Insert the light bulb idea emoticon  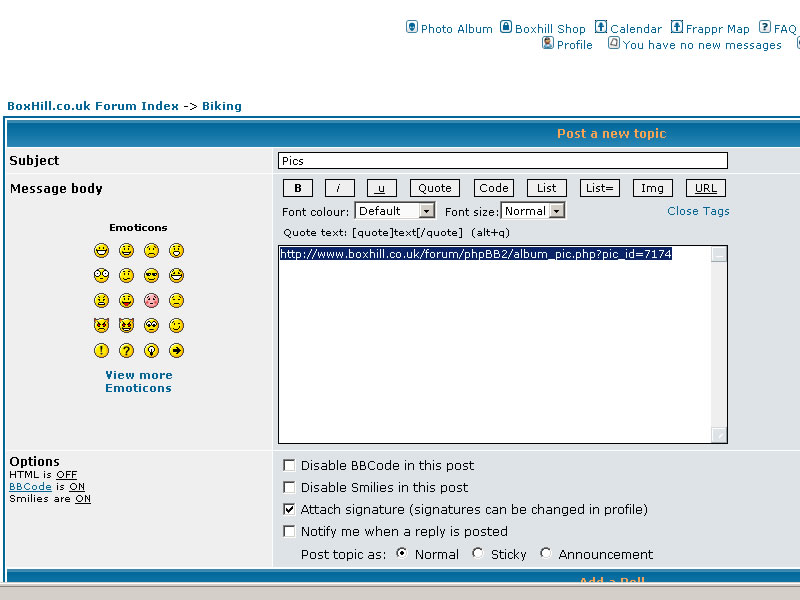151,350
